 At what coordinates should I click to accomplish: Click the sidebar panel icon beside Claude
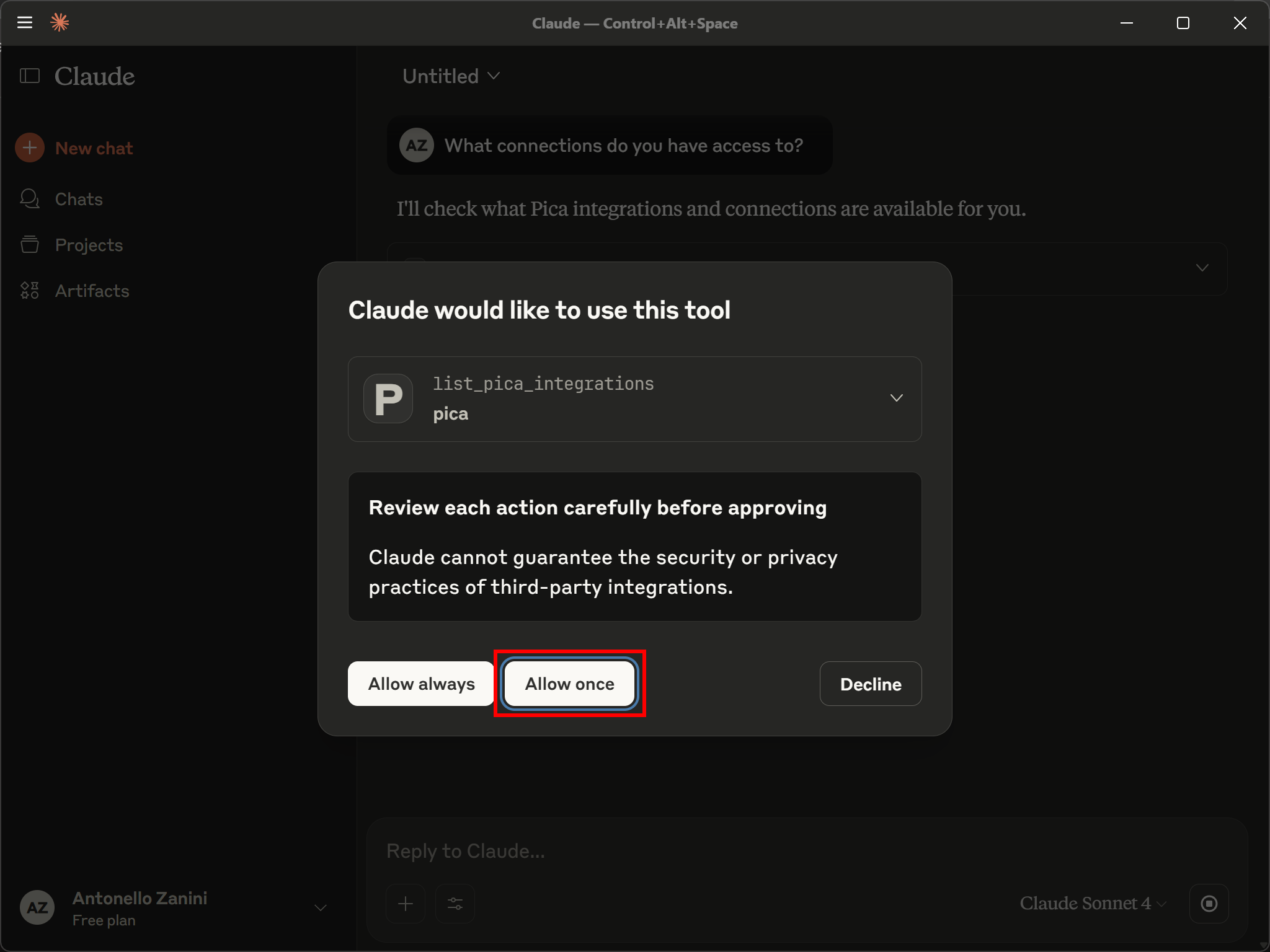(x=29, y=76)
